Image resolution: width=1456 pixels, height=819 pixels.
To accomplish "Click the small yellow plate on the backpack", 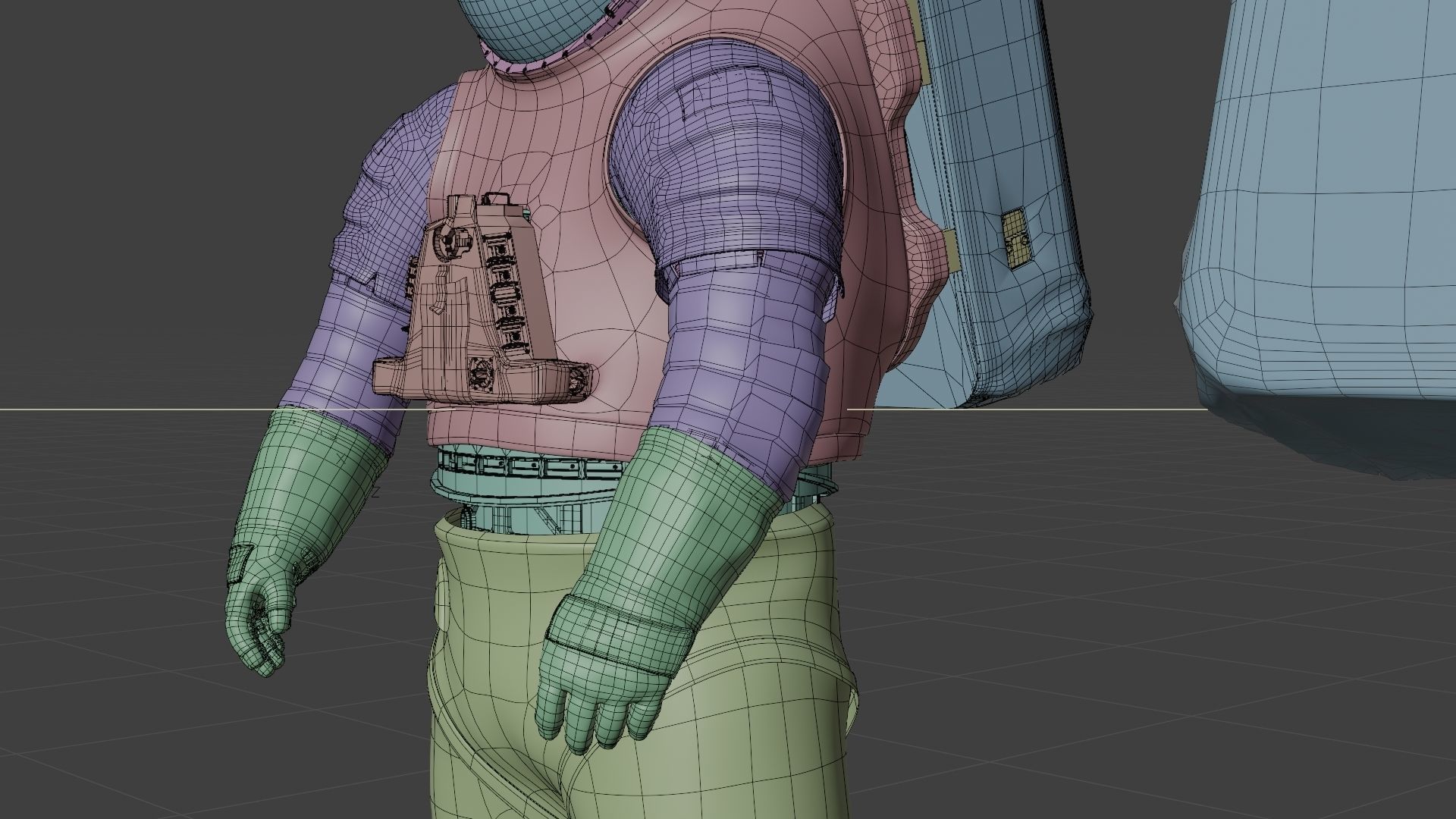I will 1015,237.
